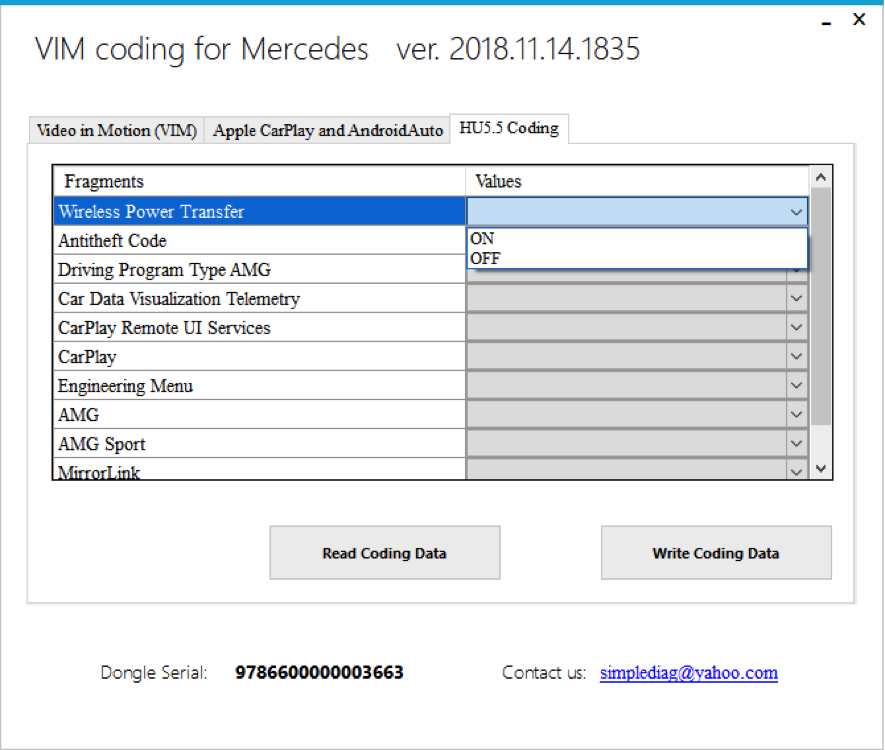The height and width of the screenshot is (750, 885).
Task: Open the Engineering Menu value dropdown
Action: tap(796, 385)
